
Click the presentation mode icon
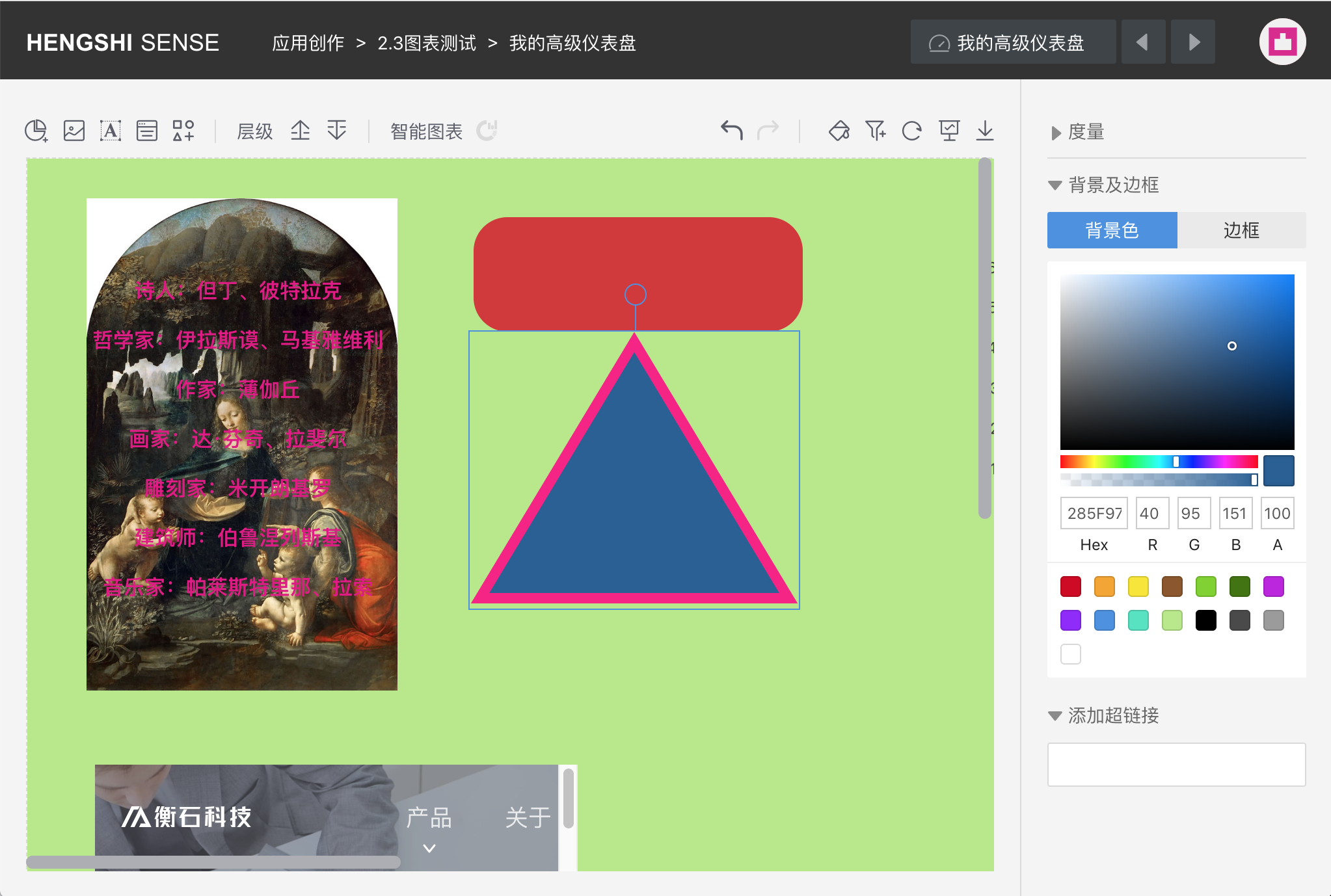click(x=949, y=131)
